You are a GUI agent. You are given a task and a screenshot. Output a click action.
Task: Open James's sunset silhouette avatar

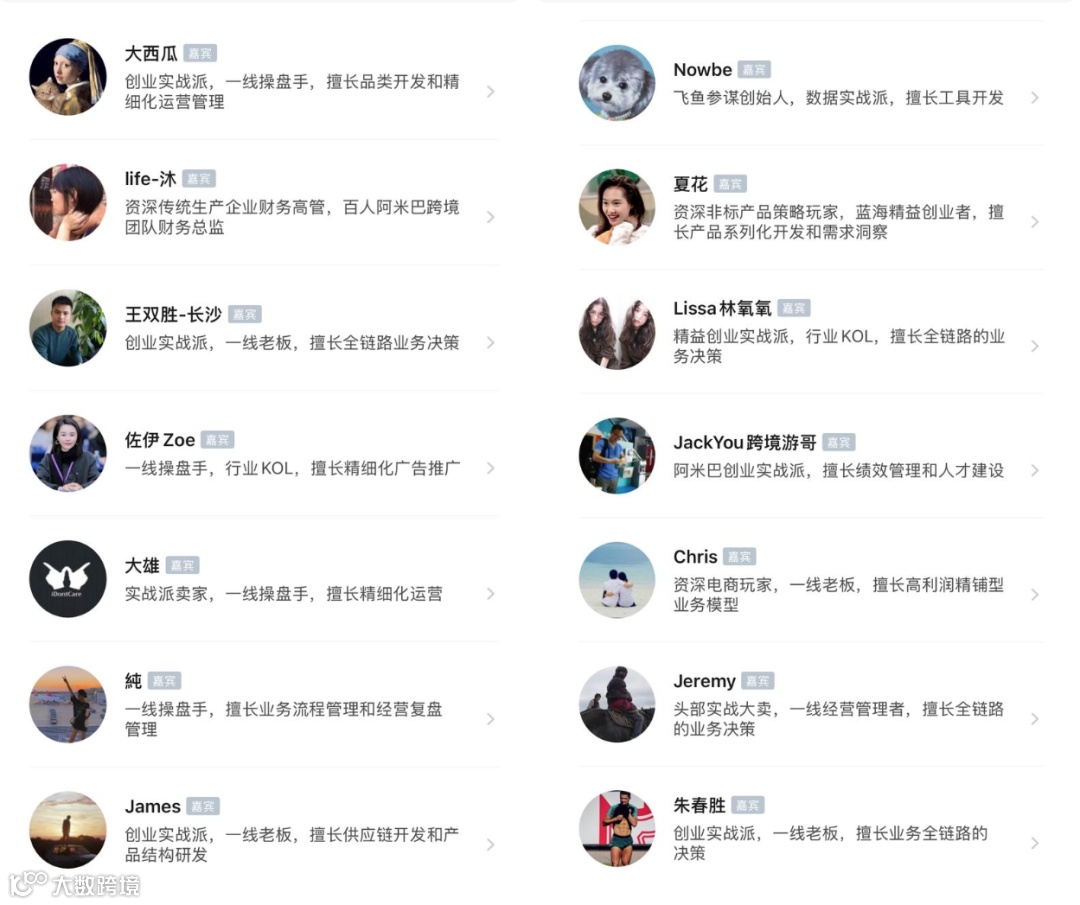coord(68,829)
